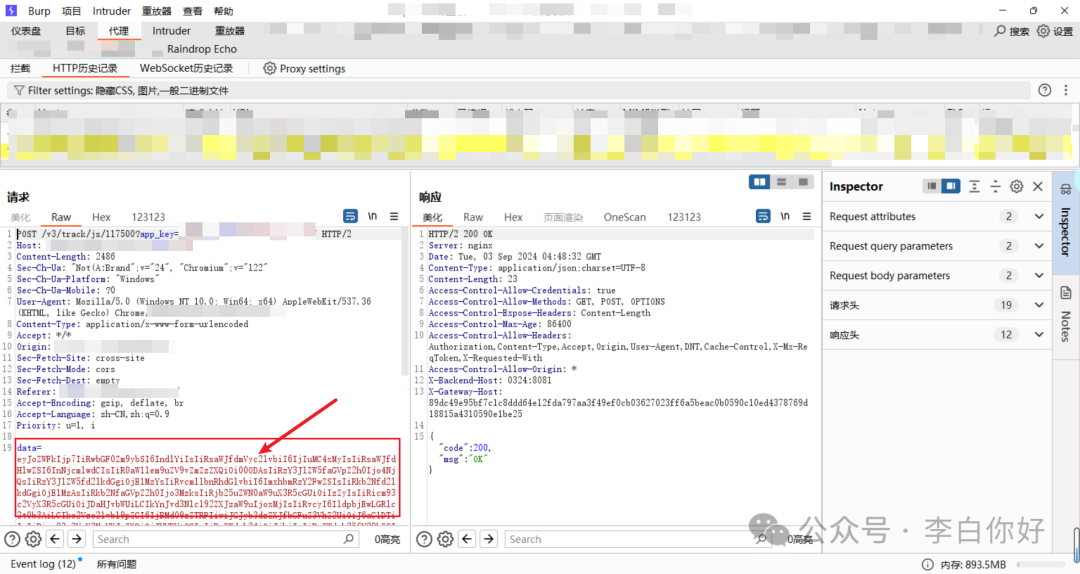The height and width of the screenshot is (574, 1080).
Task: Open the 帮助 menu
Action: pyautogui.click(x=224, y=11)
